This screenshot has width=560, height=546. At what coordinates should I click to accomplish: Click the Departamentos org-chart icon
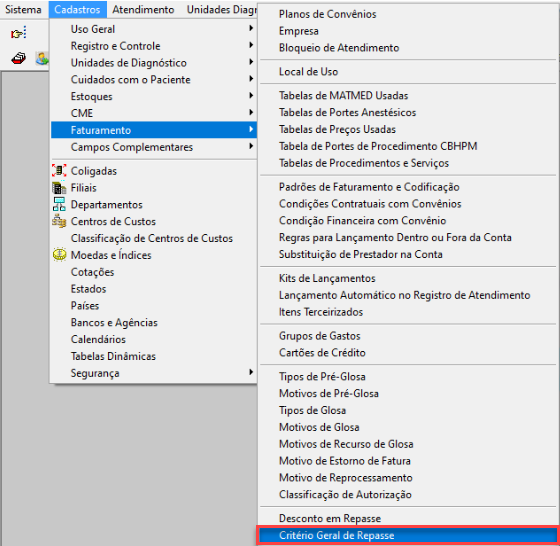pyautogui.click(x=59, y=204)
